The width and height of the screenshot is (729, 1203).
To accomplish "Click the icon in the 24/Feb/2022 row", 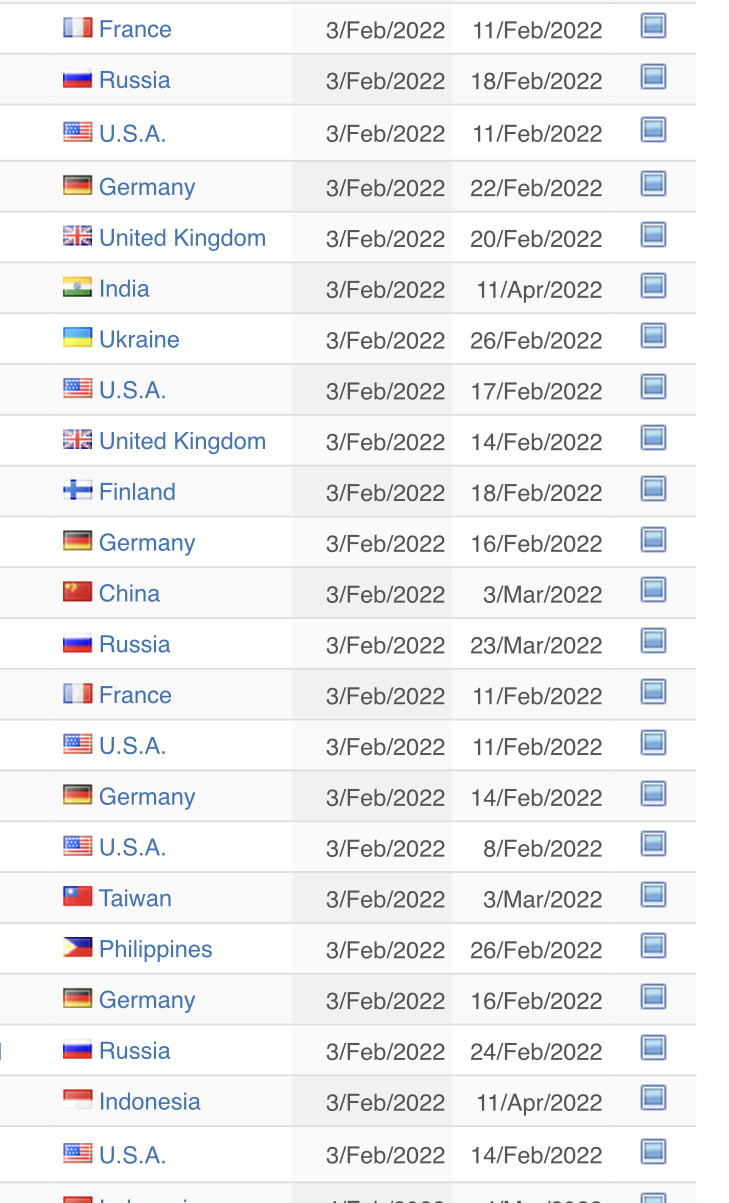I will coord(653,1048).
